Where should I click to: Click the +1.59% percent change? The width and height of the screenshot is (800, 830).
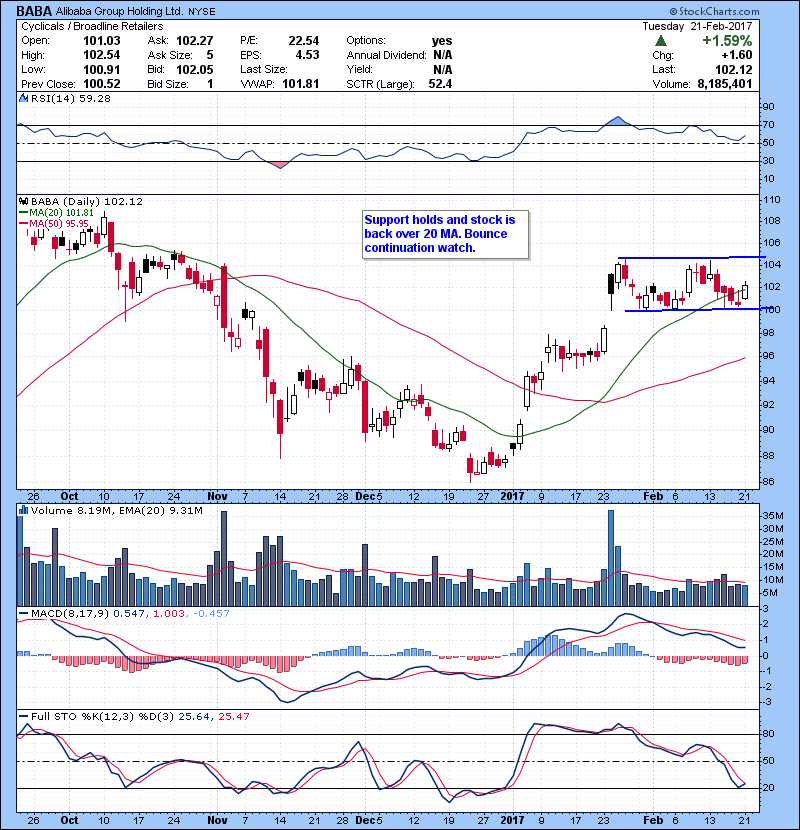point(727,41)
